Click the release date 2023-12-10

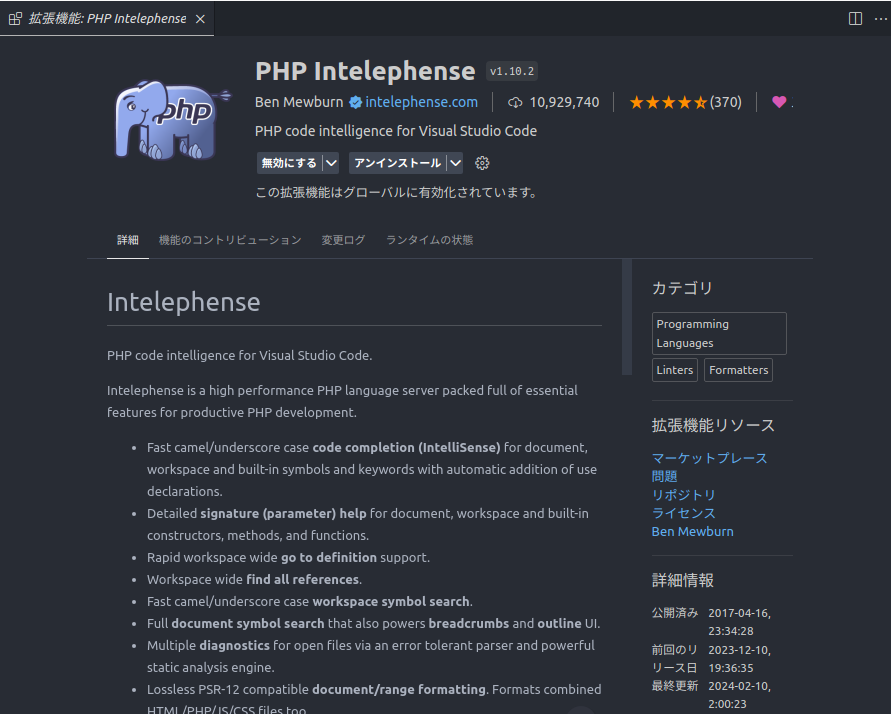coord(739,658)
